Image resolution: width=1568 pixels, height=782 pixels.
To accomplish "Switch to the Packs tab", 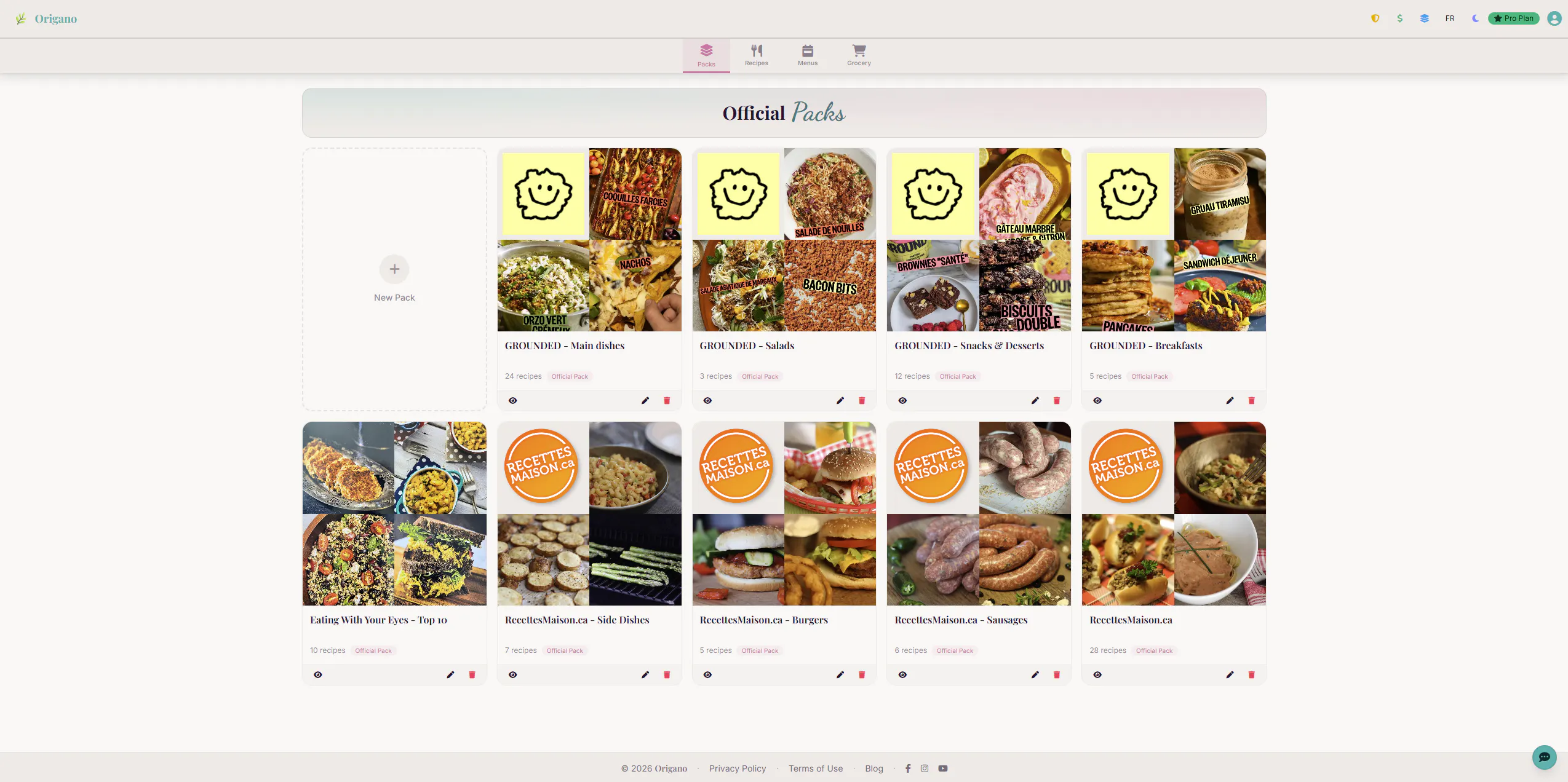I will (x=706, y=55).
